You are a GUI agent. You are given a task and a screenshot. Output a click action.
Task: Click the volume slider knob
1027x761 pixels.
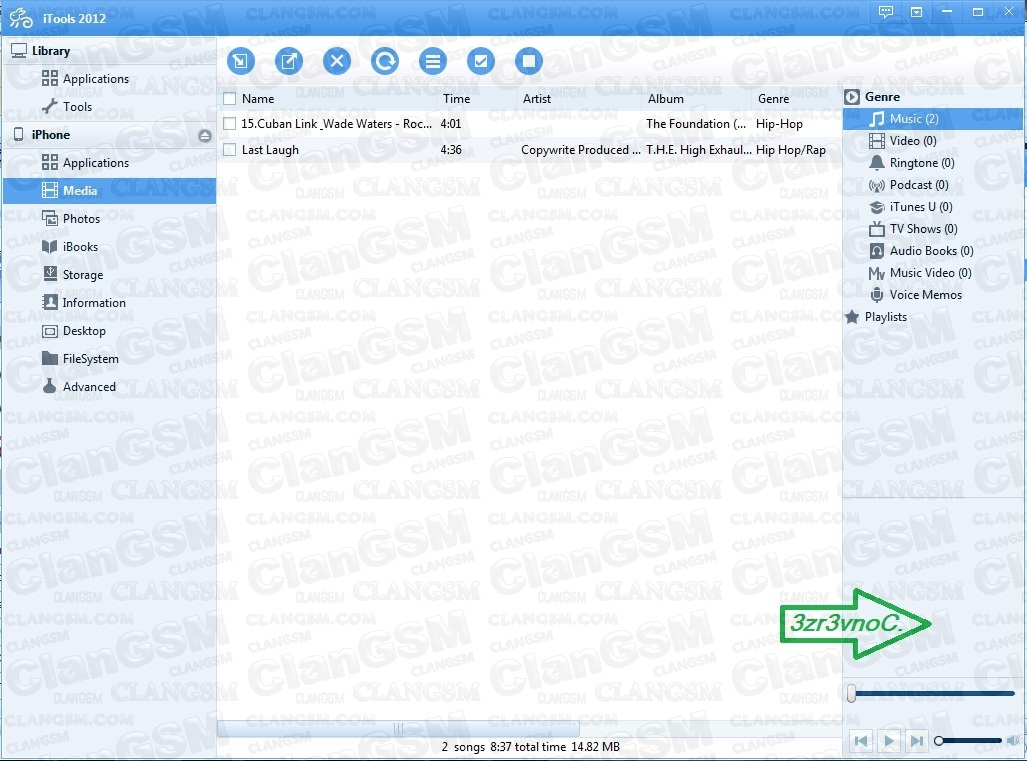pyautogui.click(x=939, y=741)
